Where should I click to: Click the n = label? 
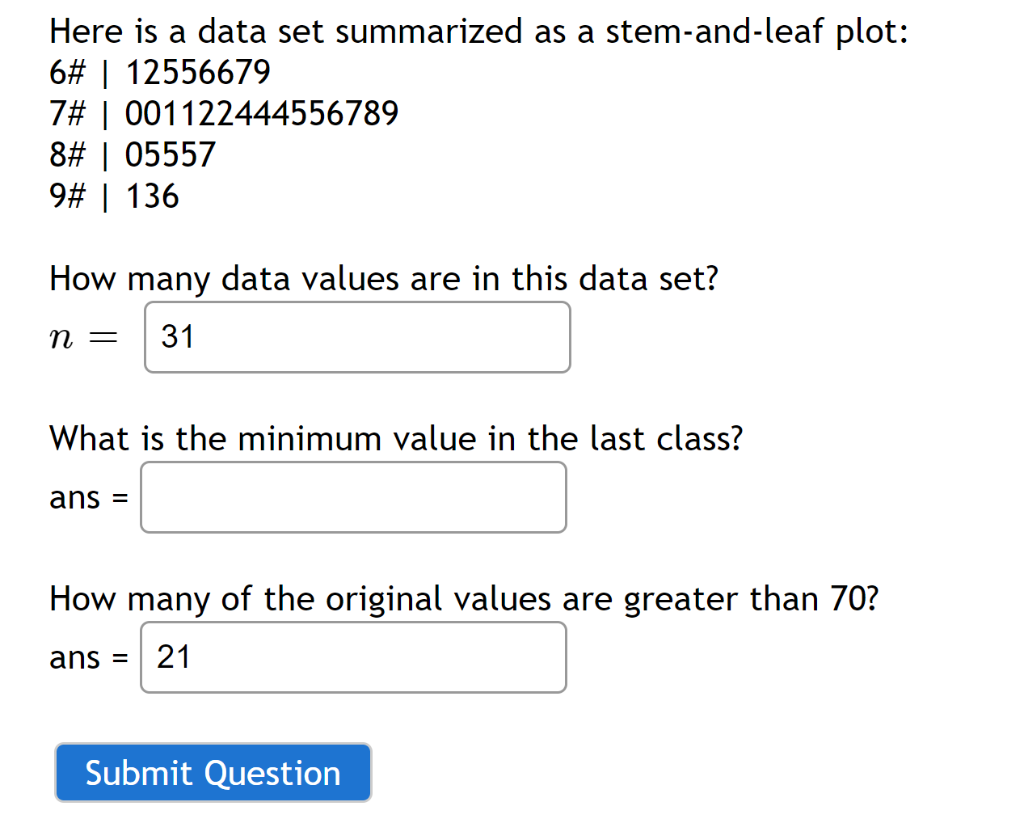click(85, 337)
